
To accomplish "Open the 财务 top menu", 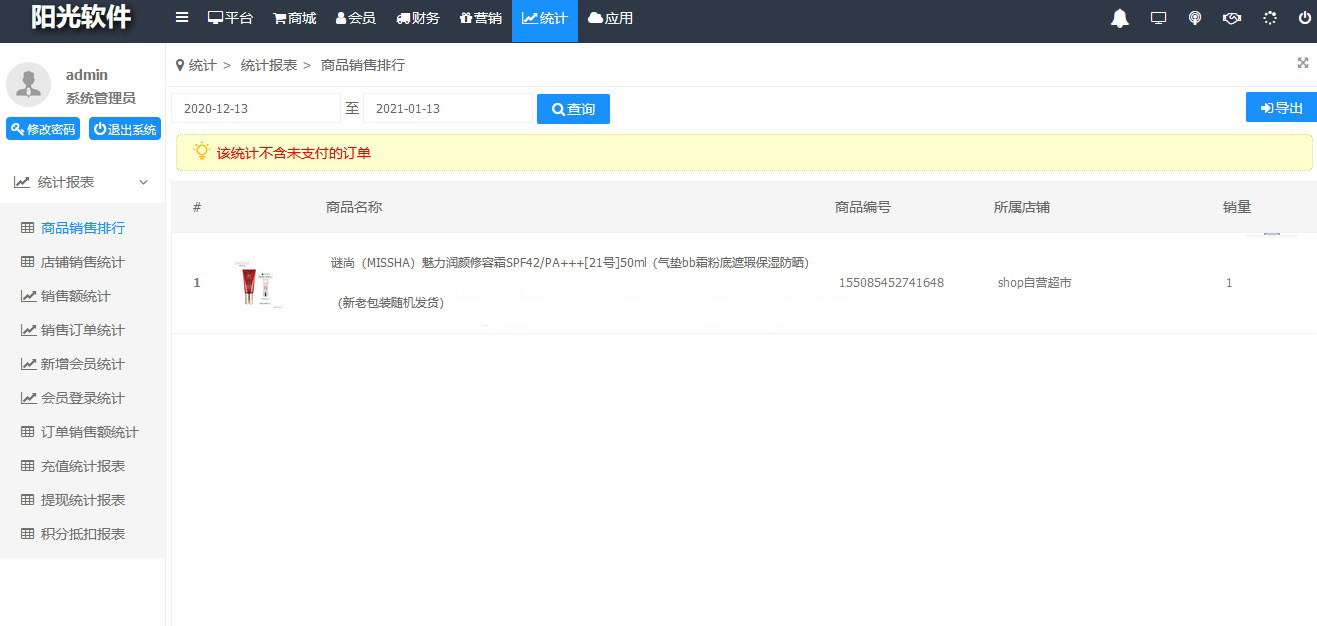I will point(418,18).
